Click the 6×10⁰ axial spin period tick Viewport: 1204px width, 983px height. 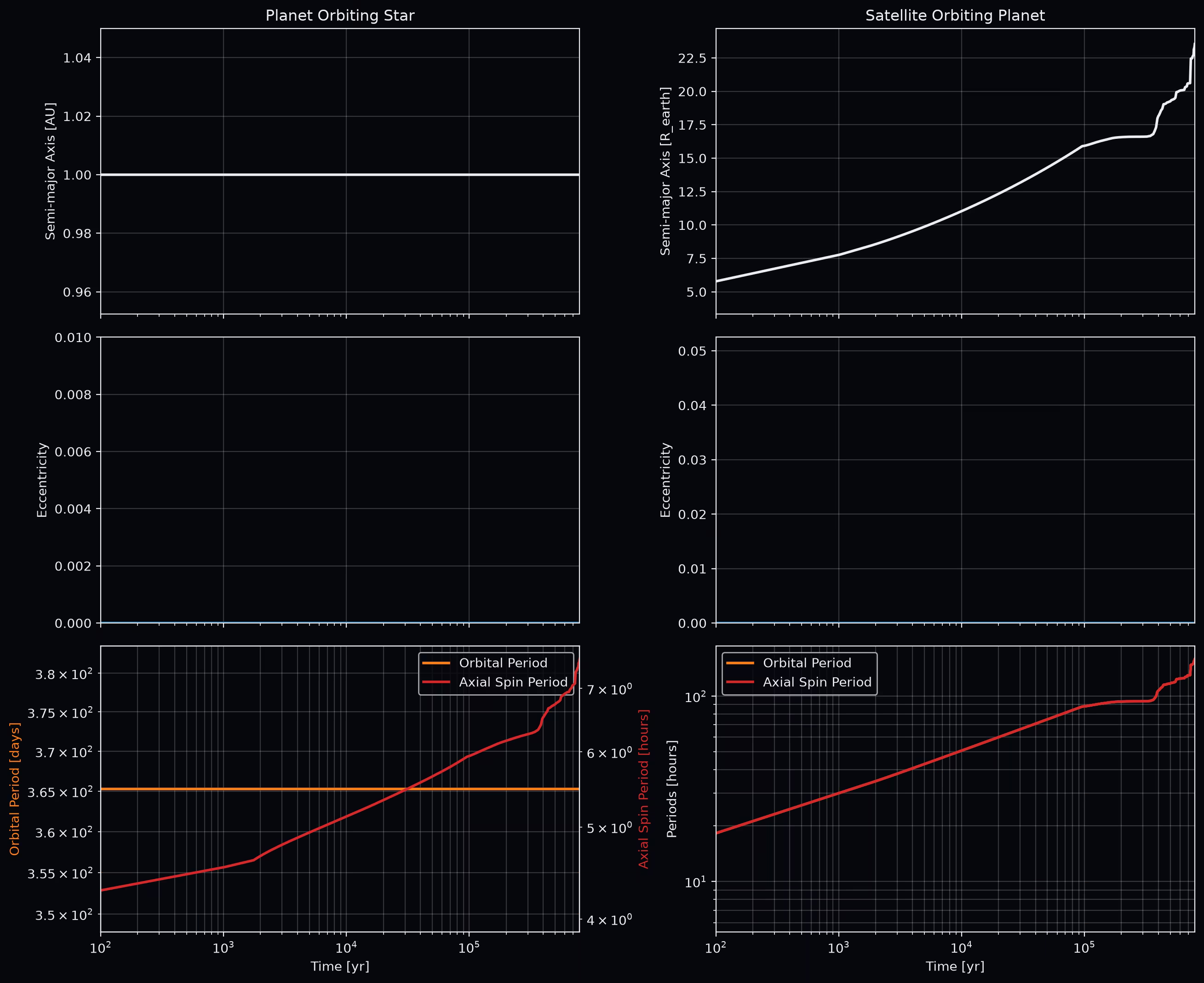tap(609, 753)
